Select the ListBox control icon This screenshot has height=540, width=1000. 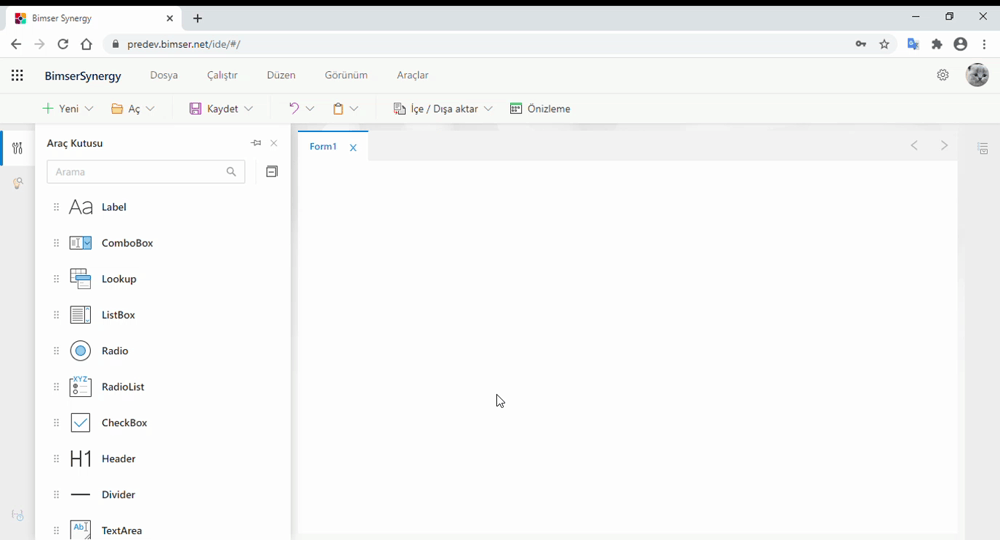(80, 315)
